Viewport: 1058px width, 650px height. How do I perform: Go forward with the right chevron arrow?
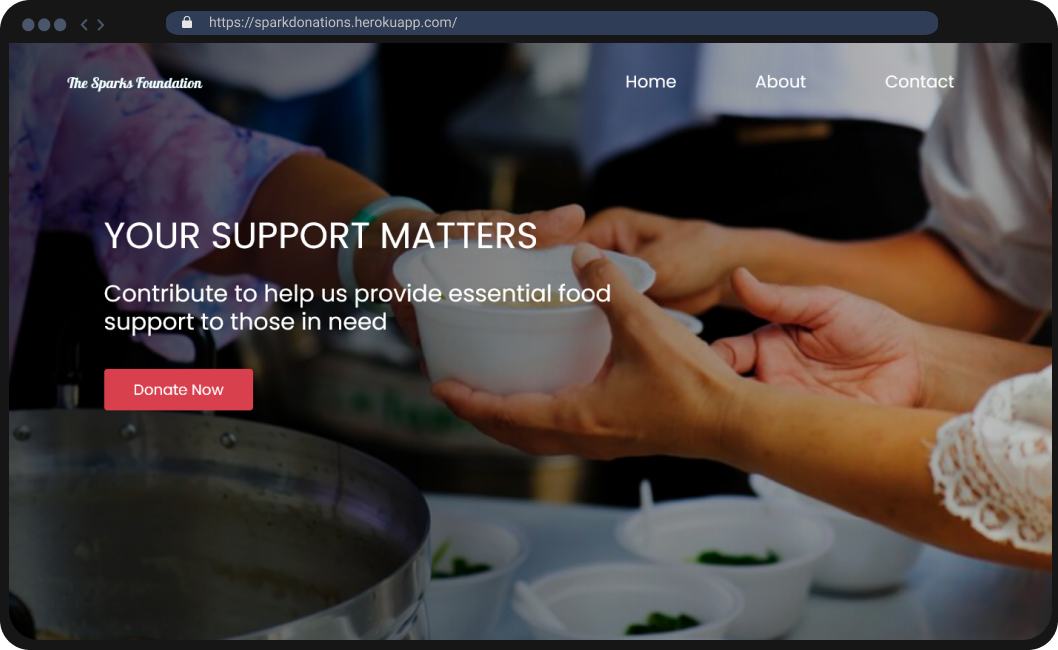[x=101, y=25]
